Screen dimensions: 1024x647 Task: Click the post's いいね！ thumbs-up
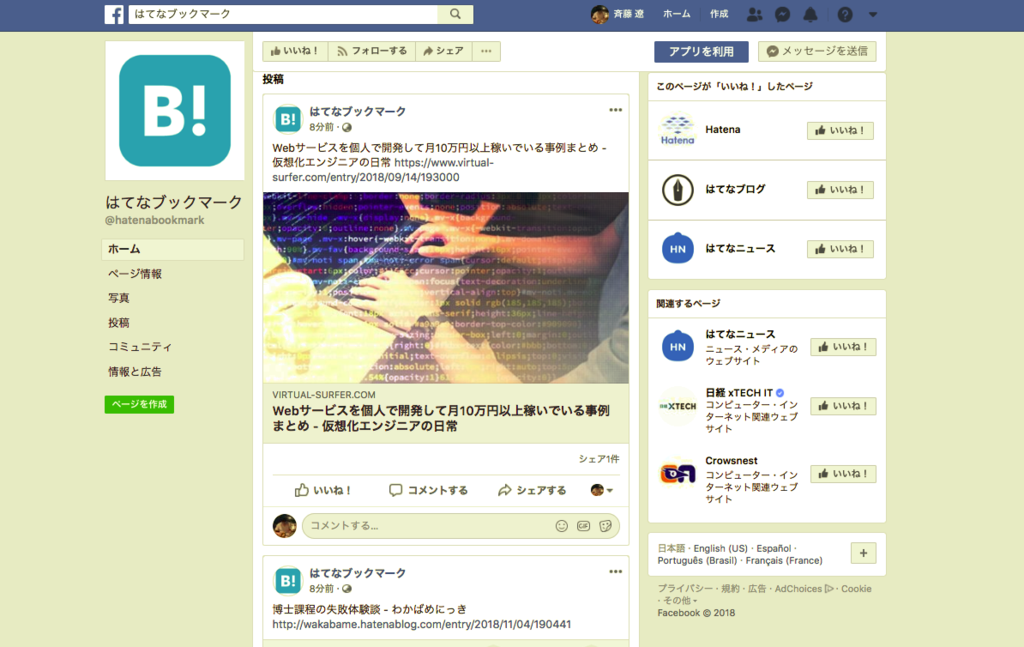point(323,490)
